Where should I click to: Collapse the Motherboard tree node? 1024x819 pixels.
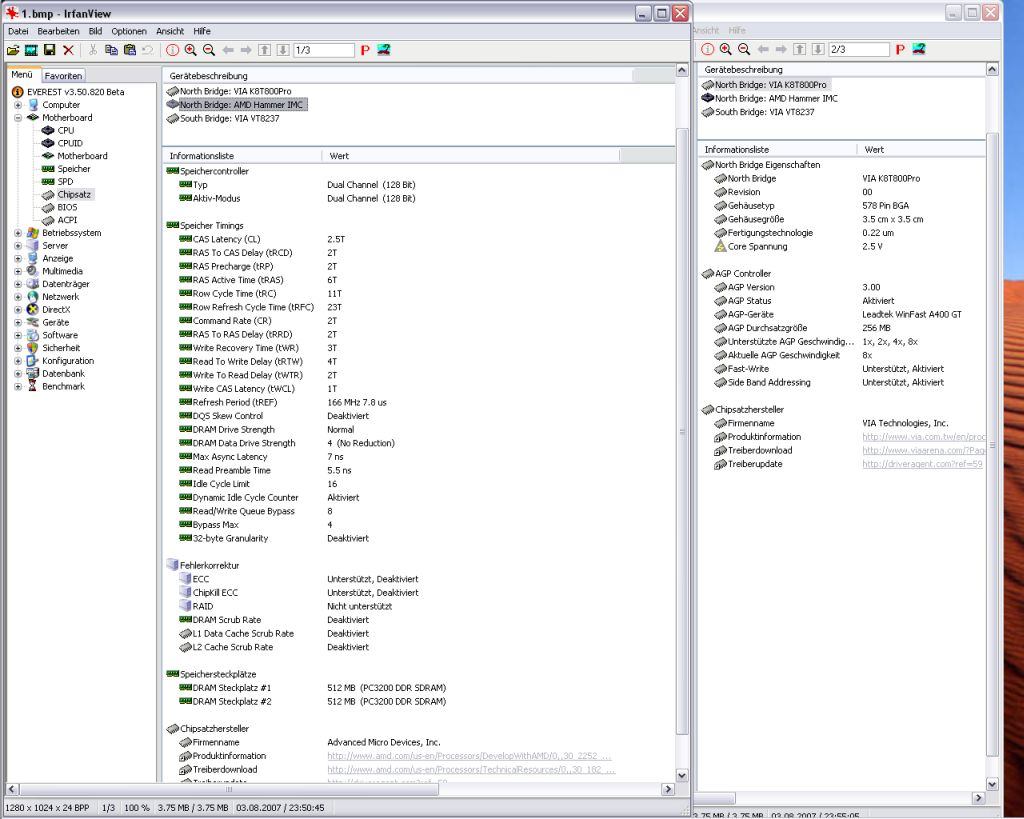(x=18, y=118)
